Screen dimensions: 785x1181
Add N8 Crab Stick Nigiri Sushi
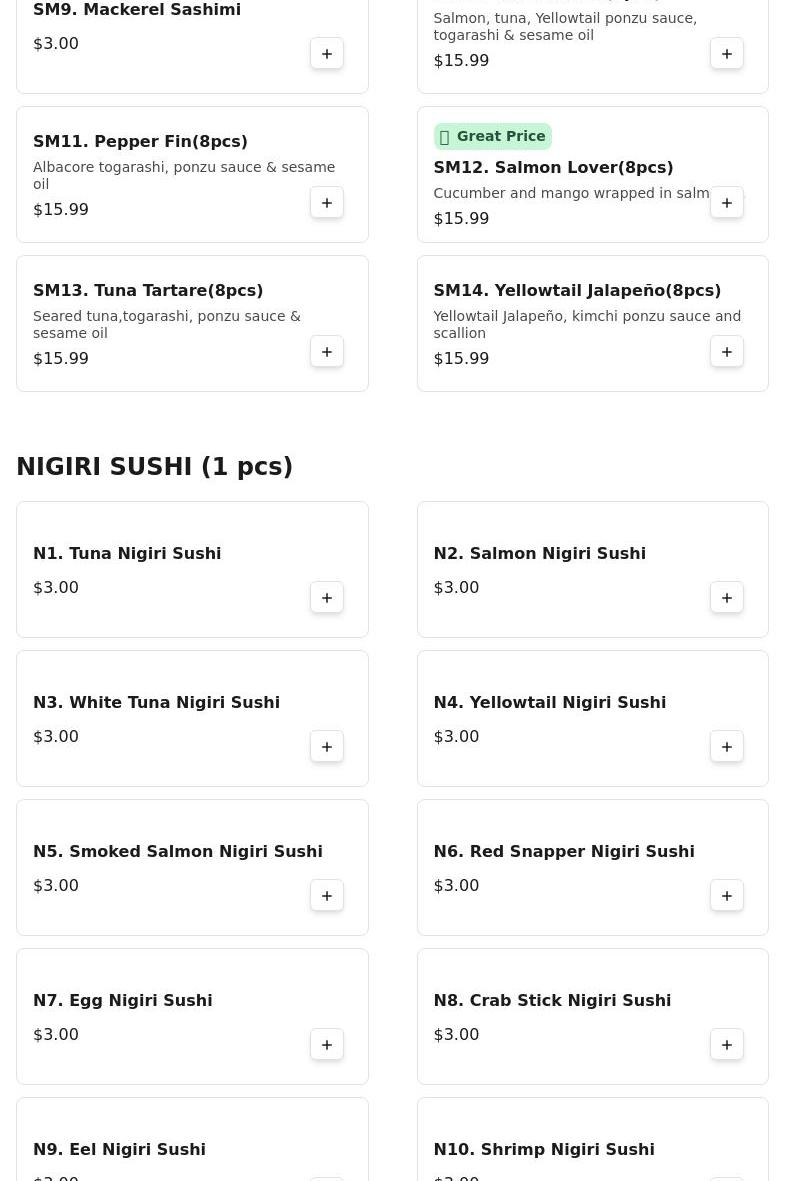tap(727, 1045)
